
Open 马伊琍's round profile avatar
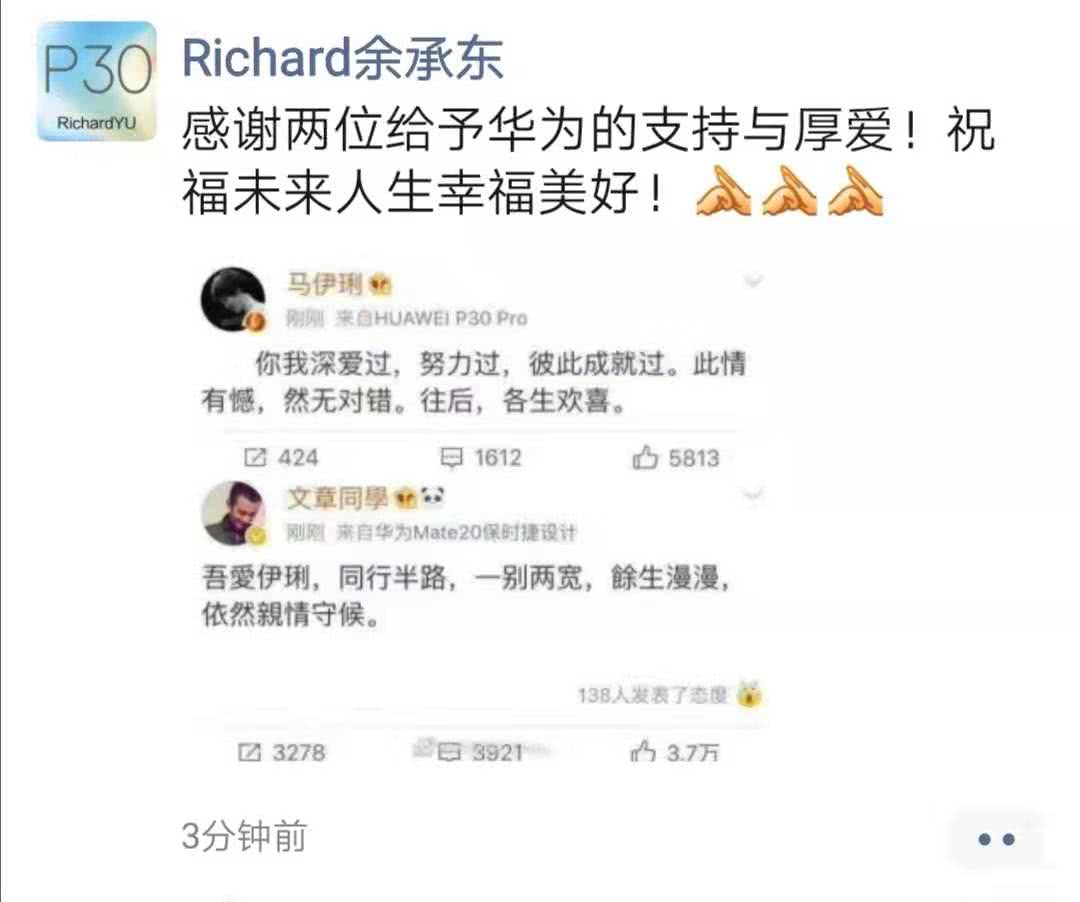pyautogui.click(x=233, y=300)
